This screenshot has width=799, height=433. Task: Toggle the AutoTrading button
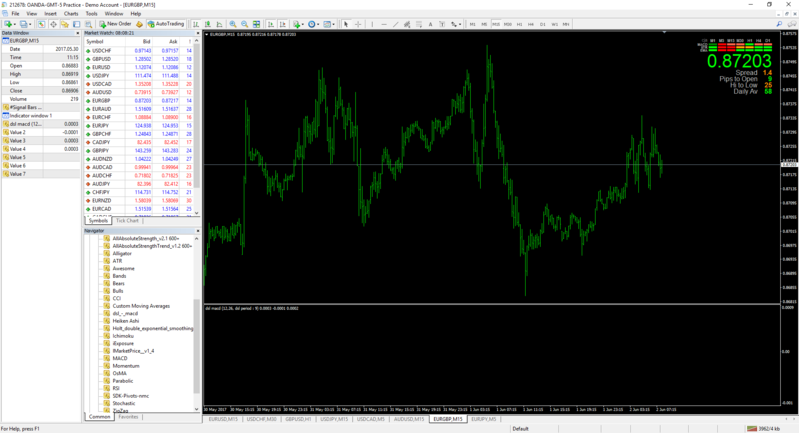click(x=166, y=24)
